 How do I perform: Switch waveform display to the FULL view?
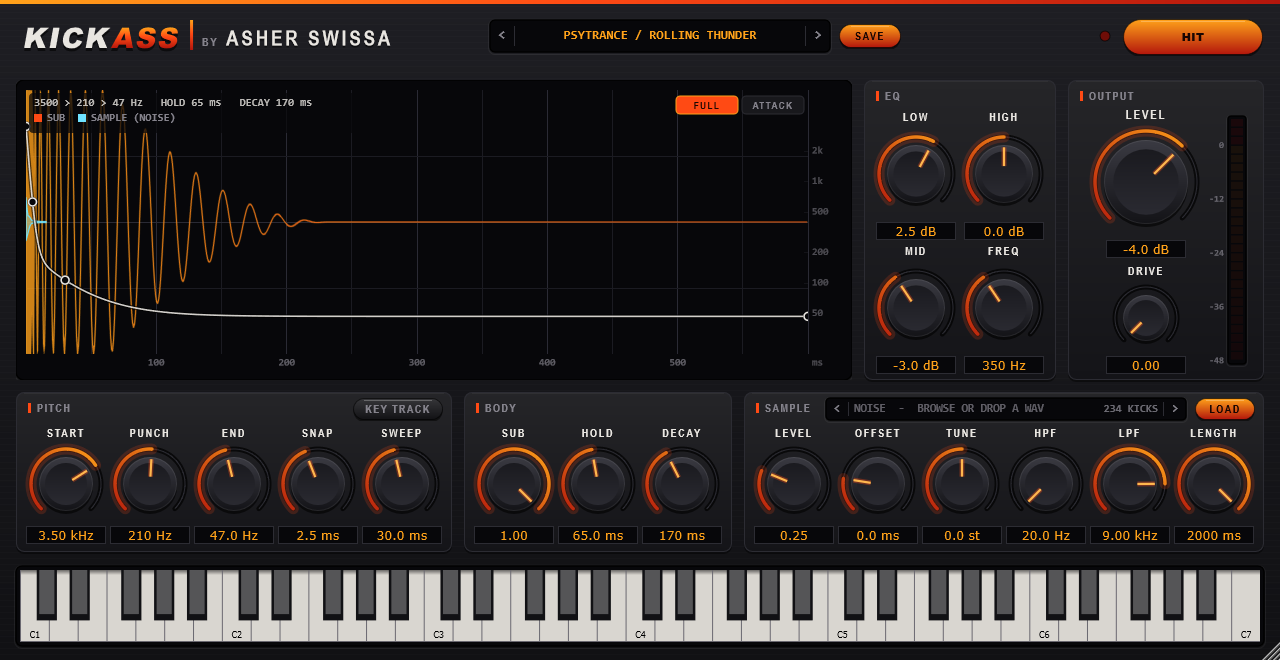tap(707, 105)
